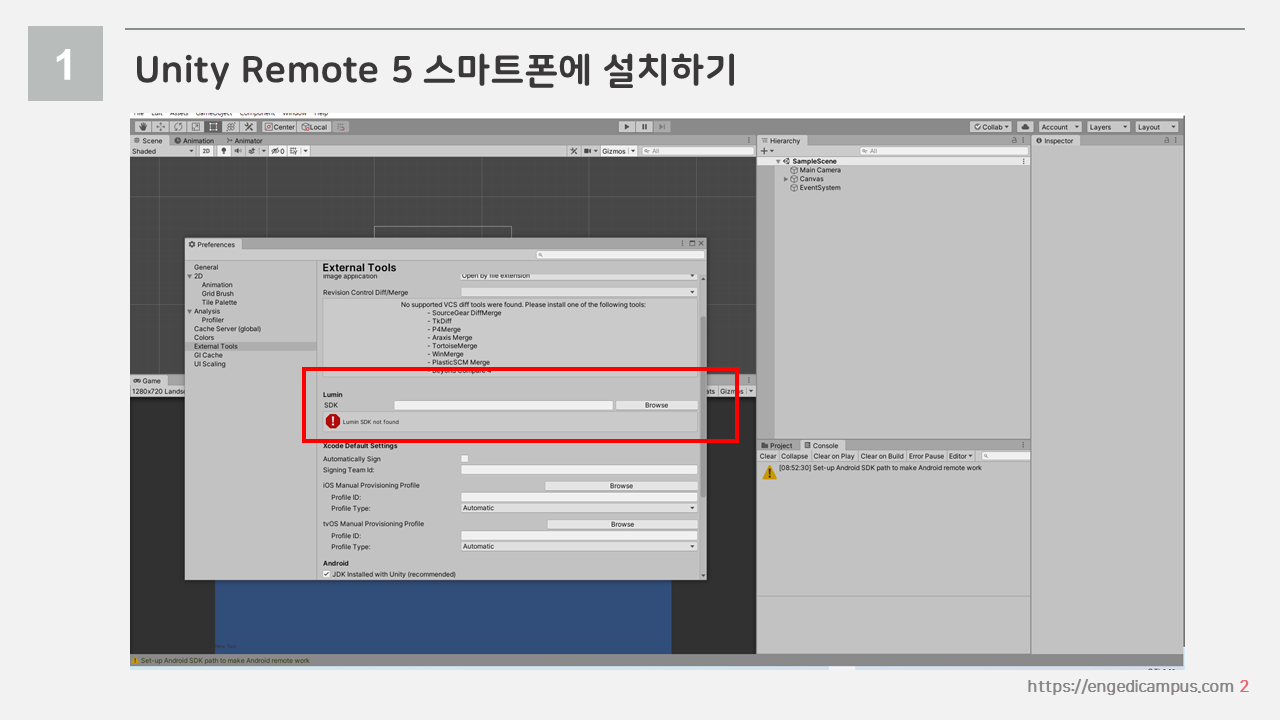This screenshot has height=720, width=1280.
Task: Open the scene camera settings icon
Action: click(590, 151)
